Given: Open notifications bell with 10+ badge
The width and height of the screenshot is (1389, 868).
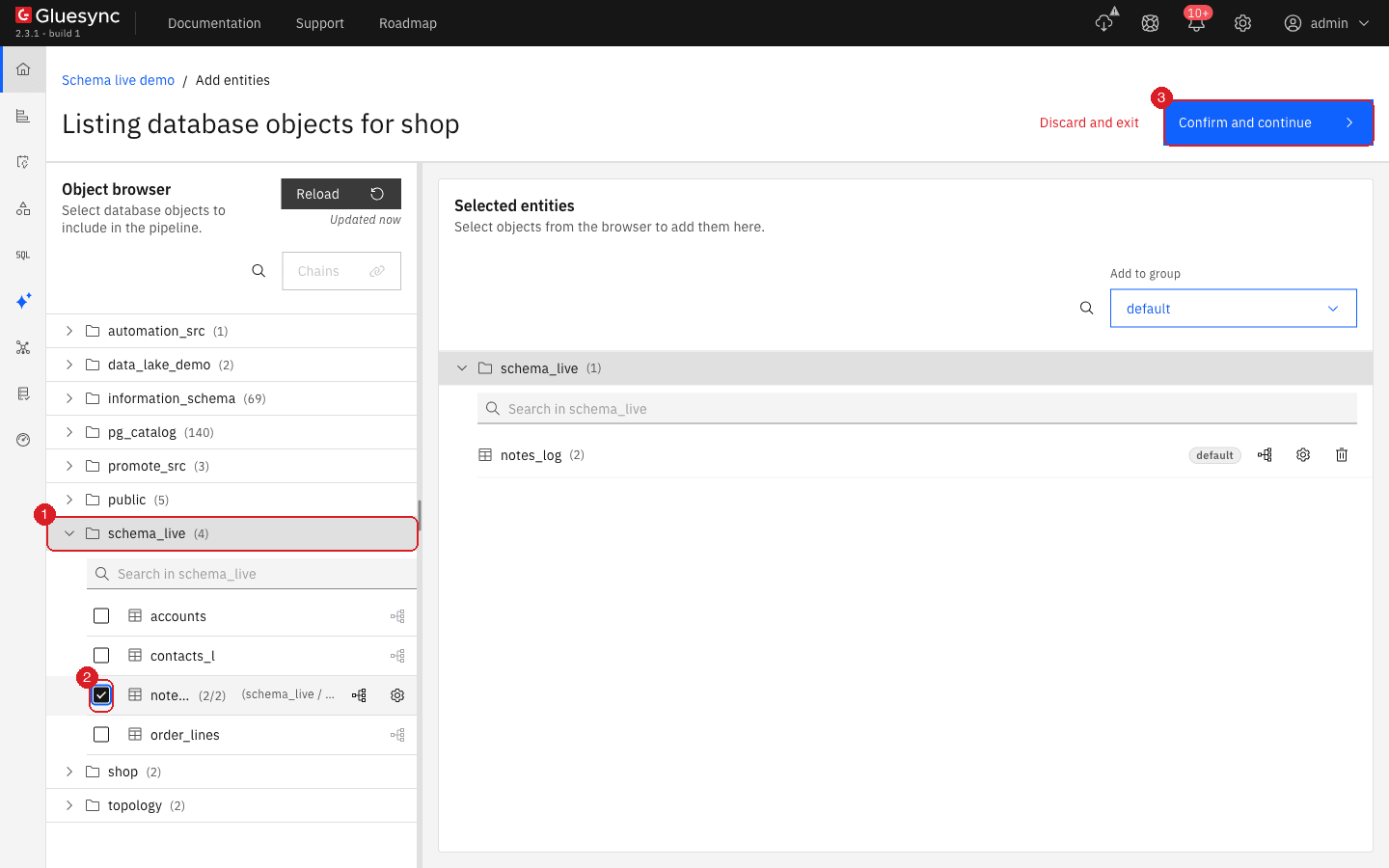Looking at the screenshot, I should pyautogui.click(x=1196, y=23).
